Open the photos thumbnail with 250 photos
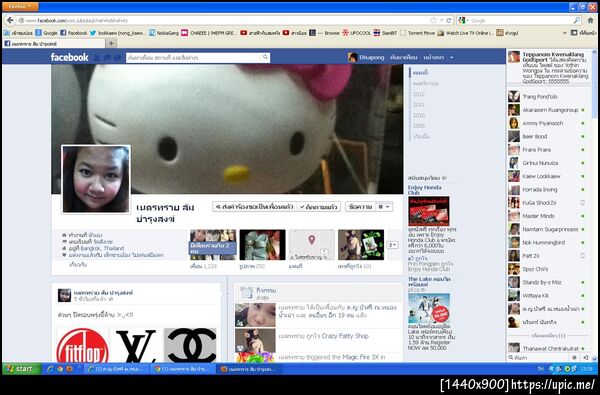Viewport: 600px width, 395px height. click(x=262, y=245)
